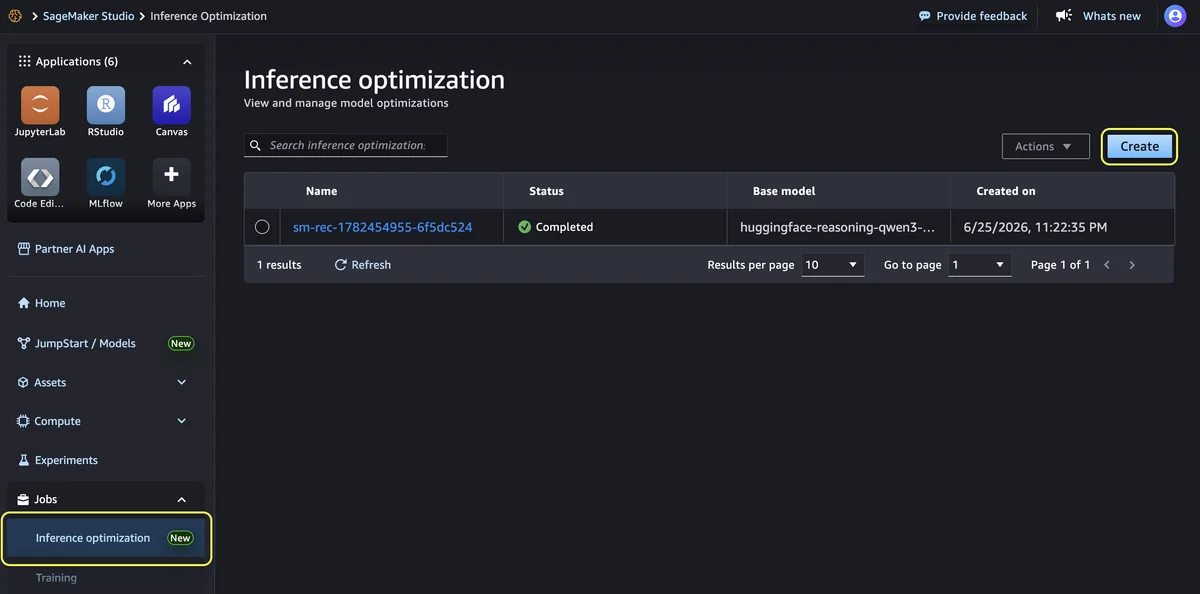Open the Results per page dropdown
The width and height of the screenshot is (1200, 594).
pyautogui.click(x=833, y=265)
